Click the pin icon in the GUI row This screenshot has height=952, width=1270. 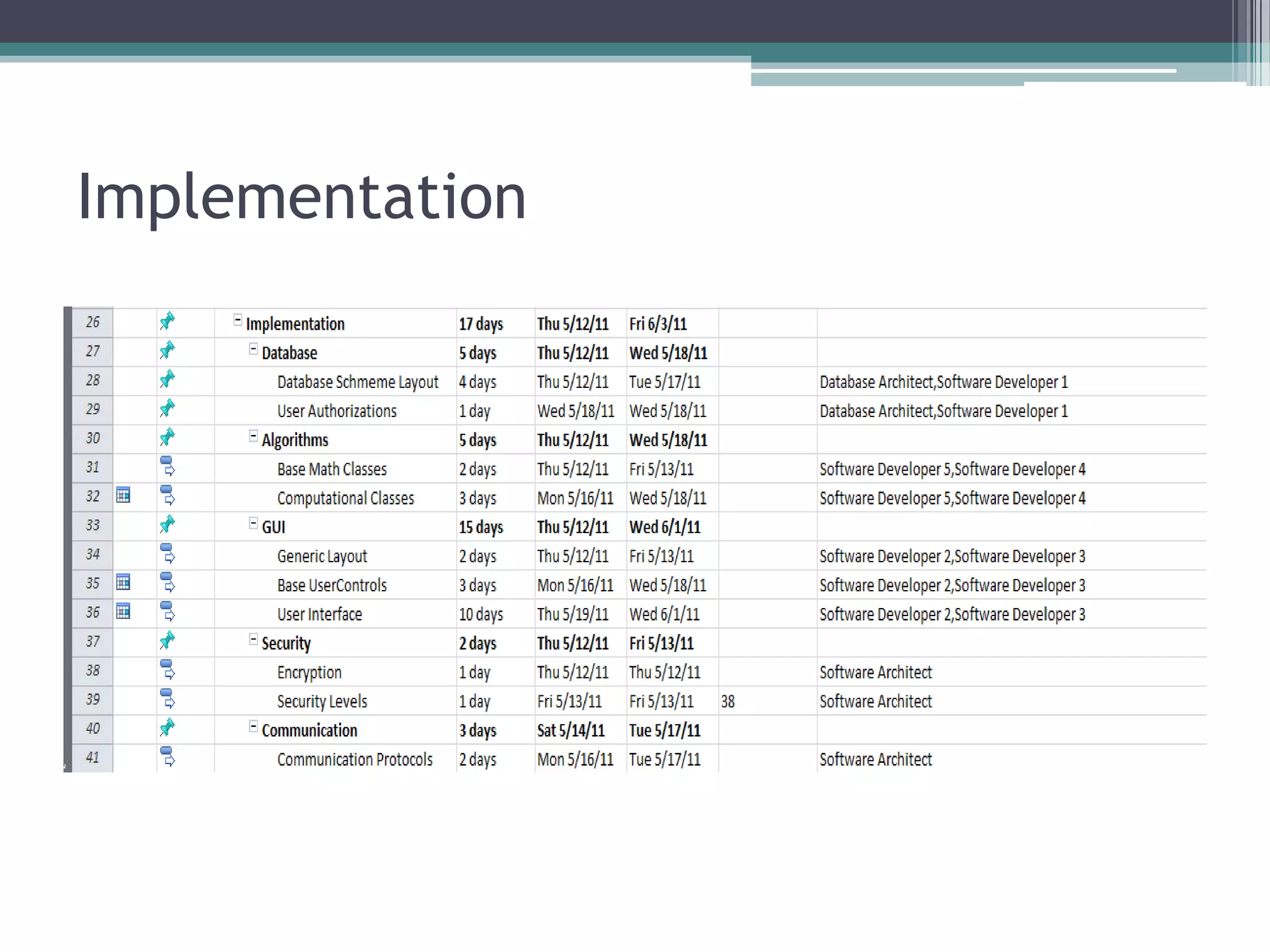coord(167,524)
